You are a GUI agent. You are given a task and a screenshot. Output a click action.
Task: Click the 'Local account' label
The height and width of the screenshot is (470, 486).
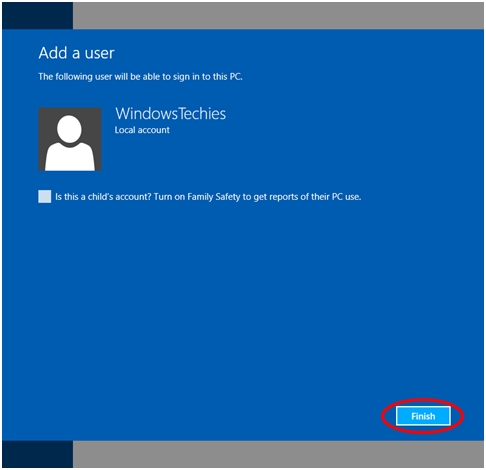click(142, 130)
